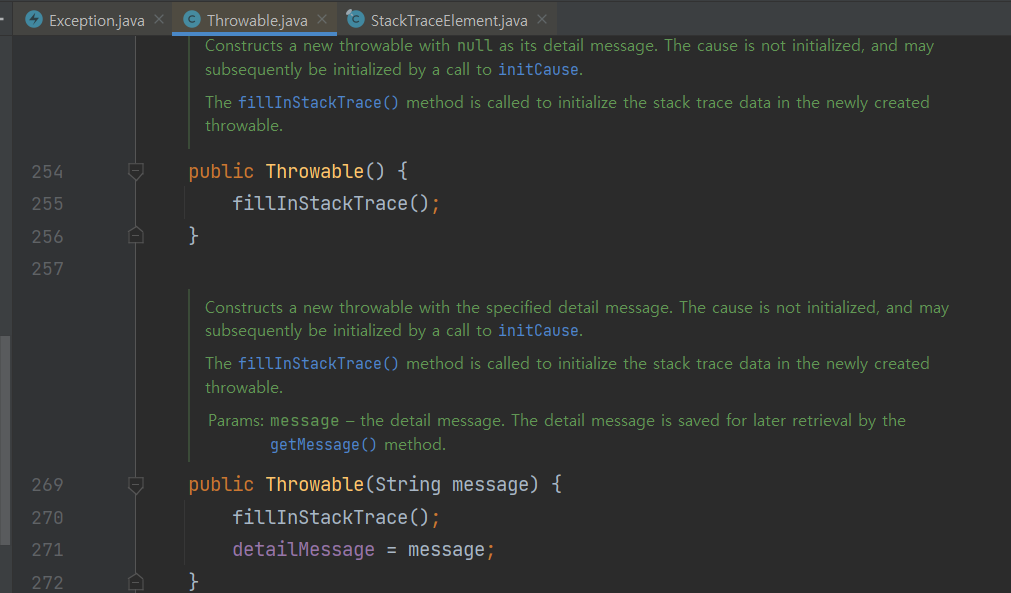The height and width of the screenshot is (593, 1011).
Task: Switch to the Throwable.java tab
Action: click(257, 20)
